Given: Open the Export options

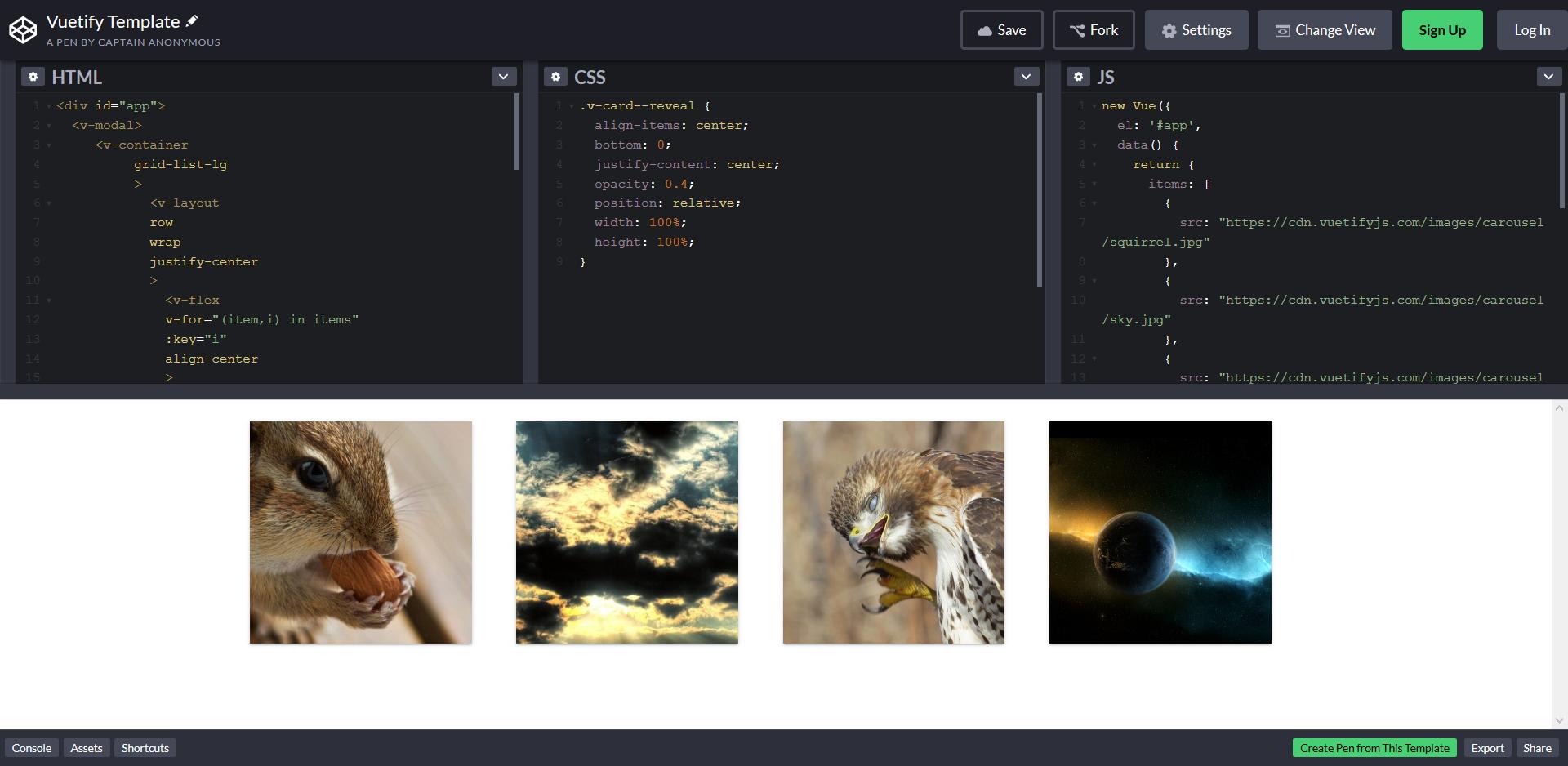Looking at the screenshot, I should coord(1488,747).
